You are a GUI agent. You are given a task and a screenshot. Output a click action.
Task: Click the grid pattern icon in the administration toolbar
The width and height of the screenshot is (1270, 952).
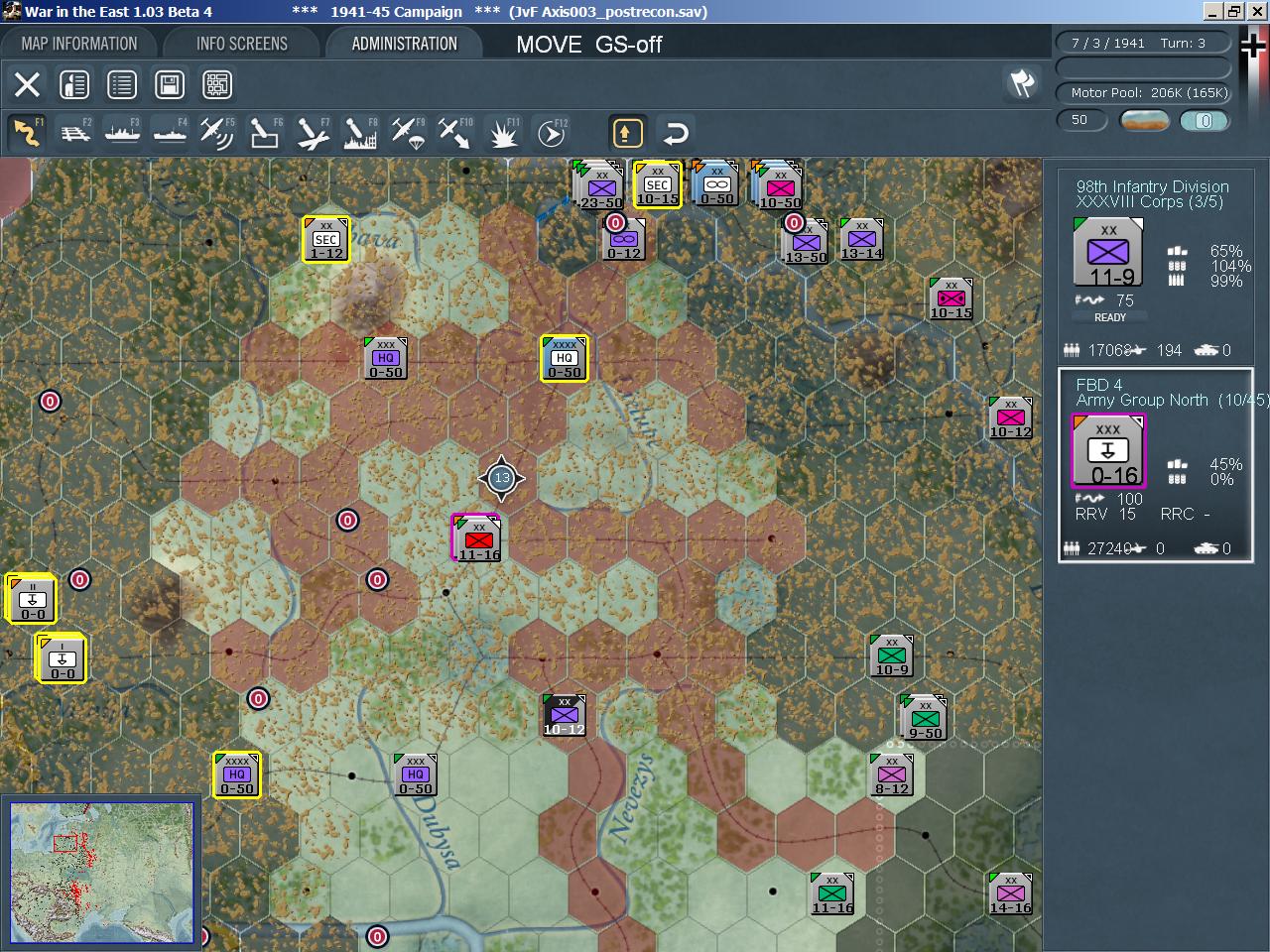(217, 84)
